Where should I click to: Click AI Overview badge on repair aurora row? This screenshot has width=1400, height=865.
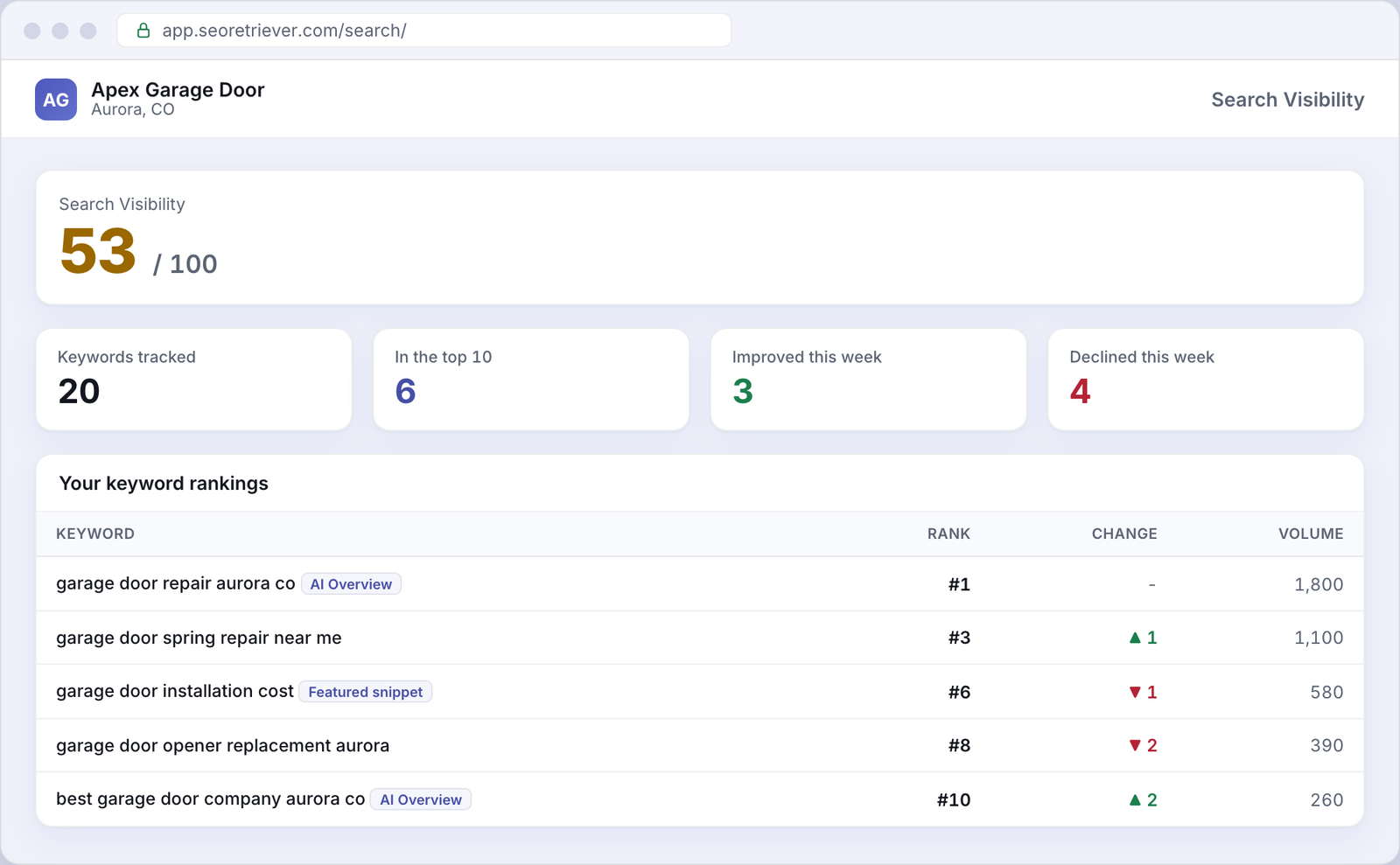click(x=351, y=584)
